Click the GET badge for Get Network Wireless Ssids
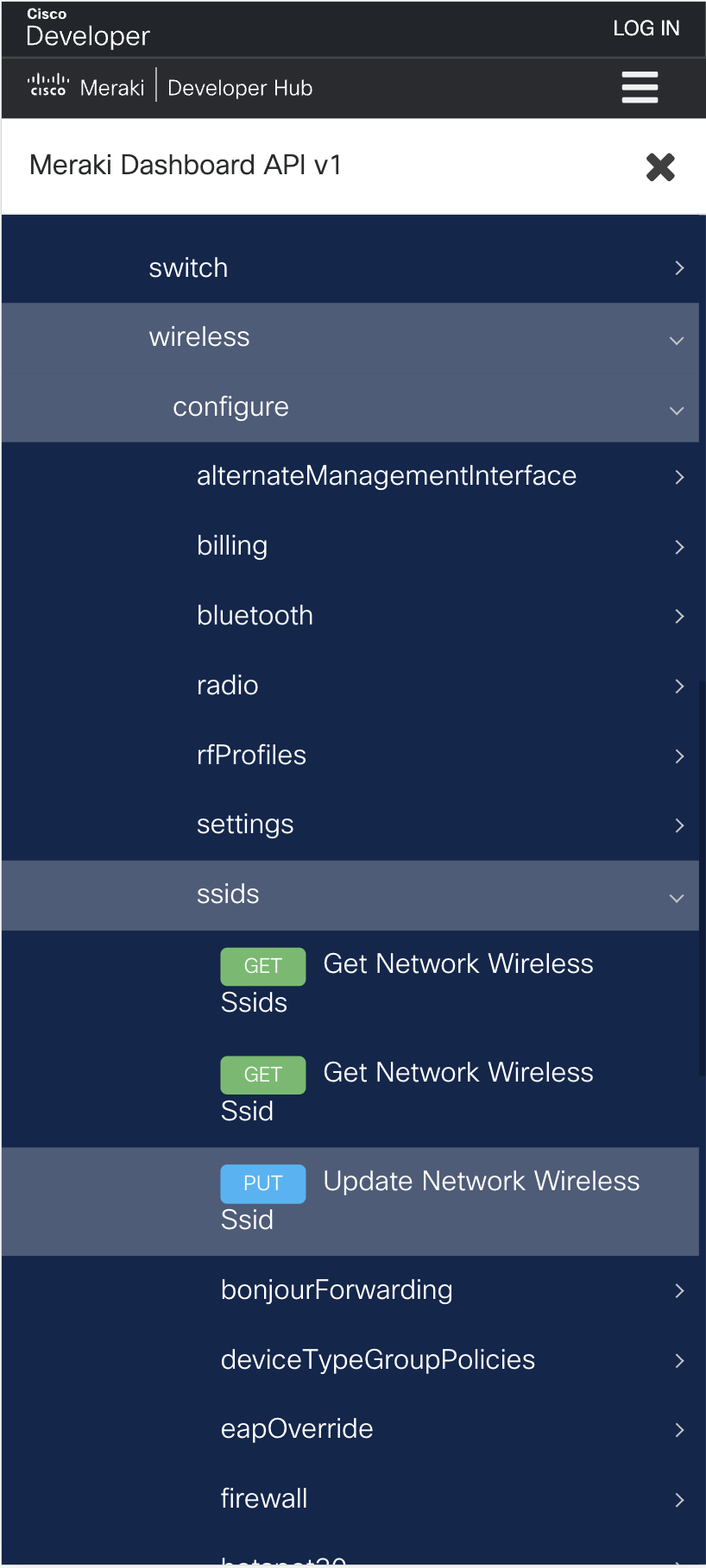This screenshot has height=1568, width=706. coord(262,966)
